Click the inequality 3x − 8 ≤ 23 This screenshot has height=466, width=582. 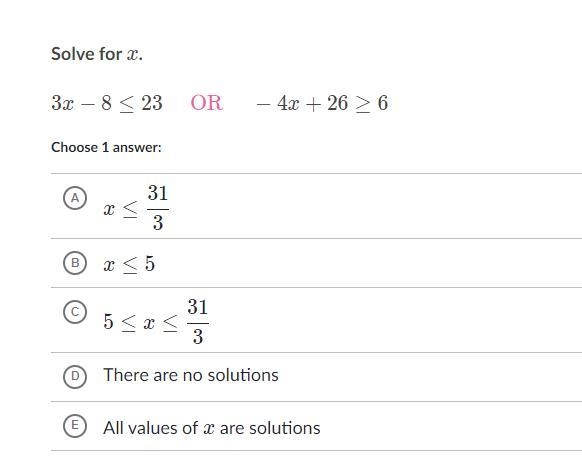click(x=107, y=103)
